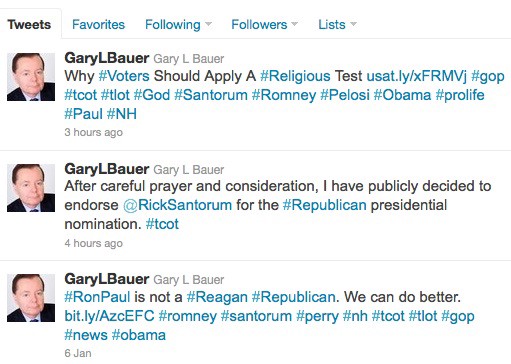
Task: Click the #prolife hashtag
Action: click(x=460, y=95)
